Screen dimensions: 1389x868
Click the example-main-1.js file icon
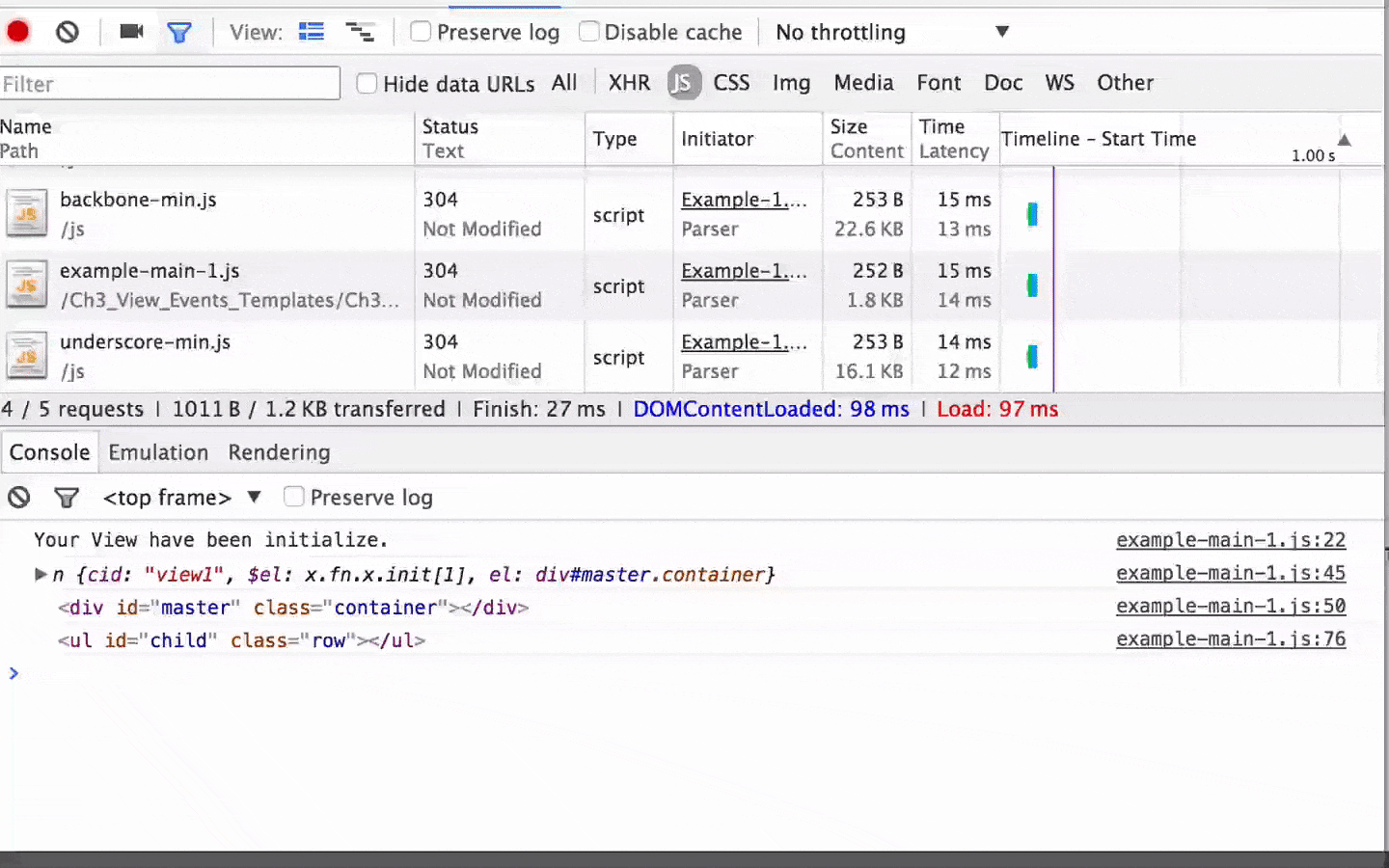click(27, 285)
